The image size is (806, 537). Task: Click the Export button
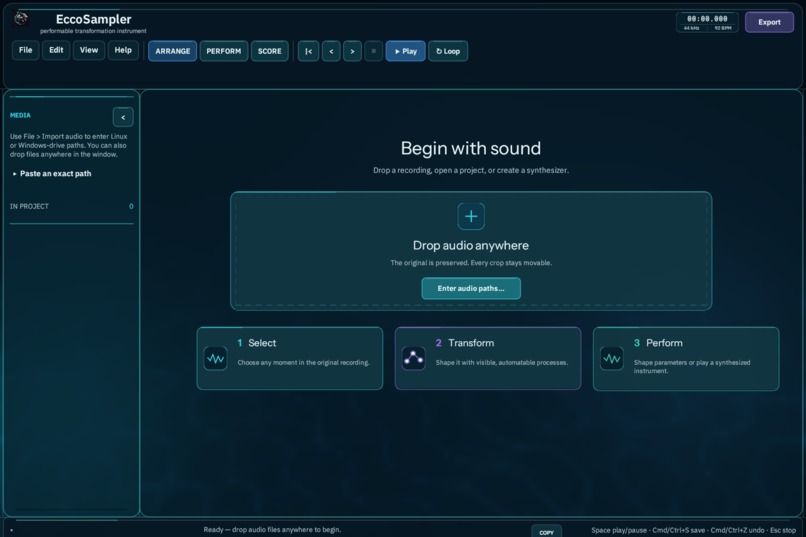[769, 22]
